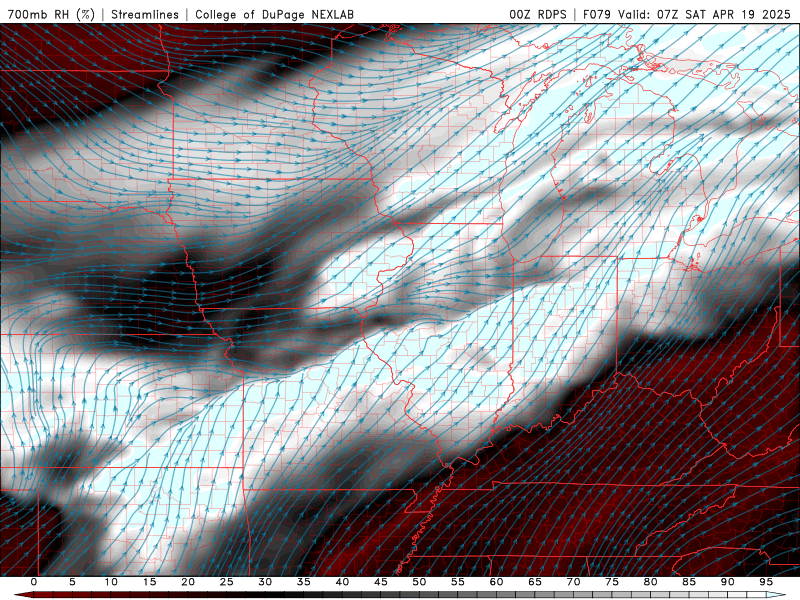Click the 10 value on the colorbar scale
This screenshot has width=800, height=600.
pyautogui.click(x=111, y=582)
